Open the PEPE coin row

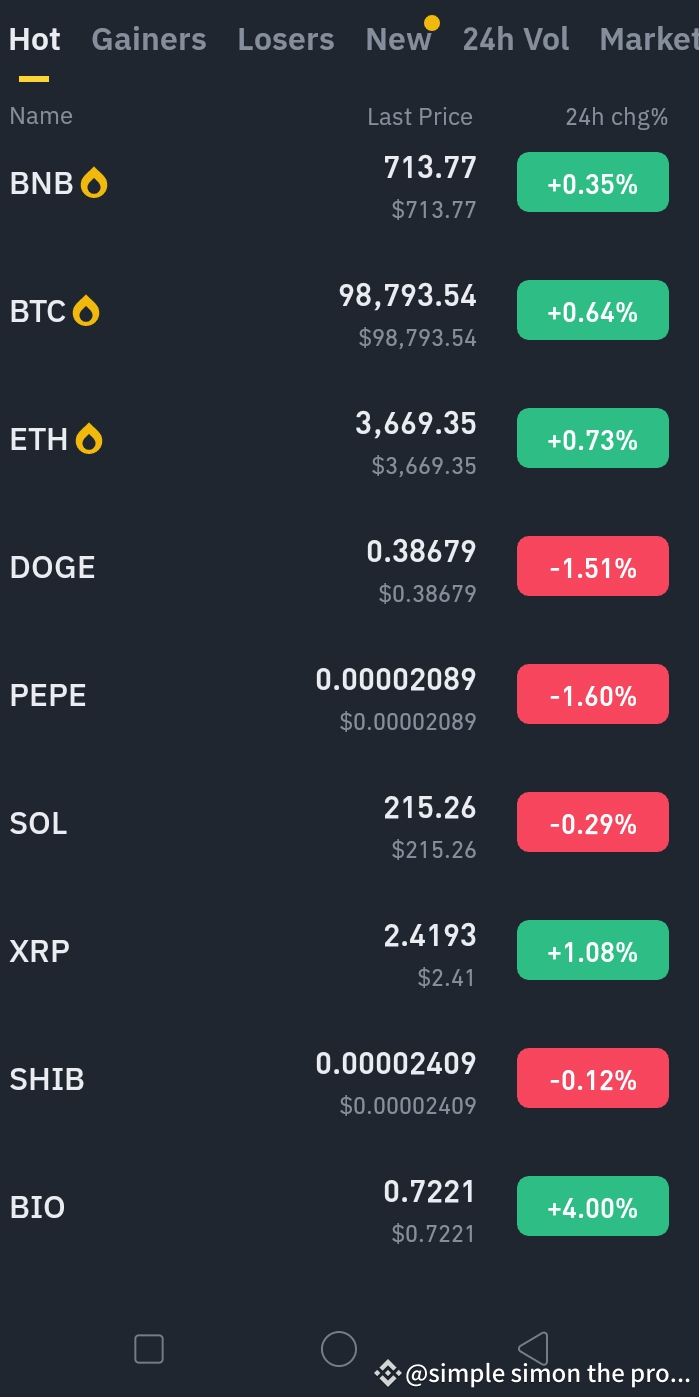click(x=48, y=696)
